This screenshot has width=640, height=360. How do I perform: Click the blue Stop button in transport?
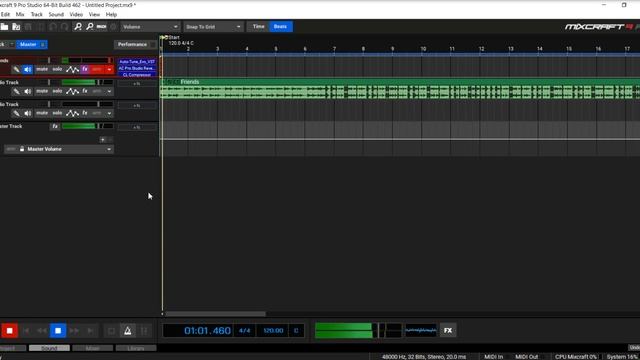(58, 331)
